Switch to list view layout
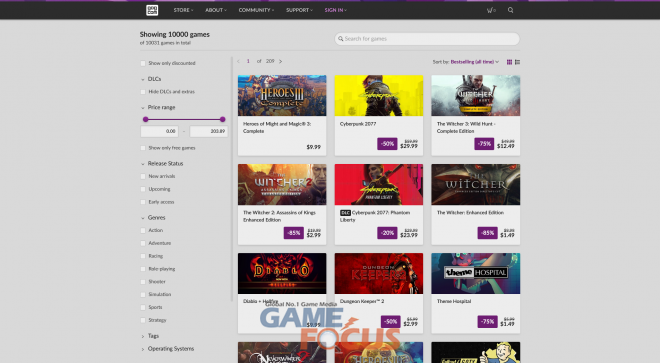This screenshot has height=363, width=660. click(517, 62)
